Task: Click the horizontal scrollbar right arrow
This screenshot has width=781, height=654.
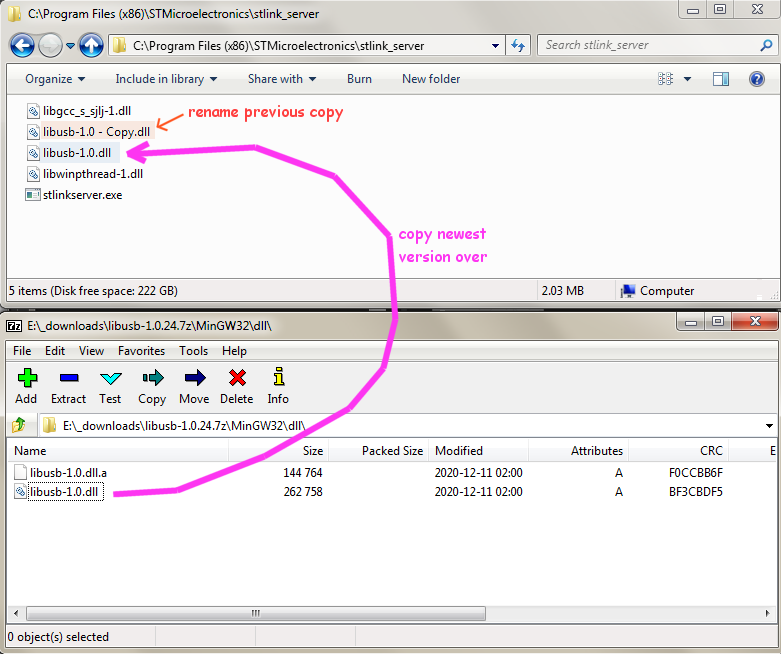Action: [768, 613]
